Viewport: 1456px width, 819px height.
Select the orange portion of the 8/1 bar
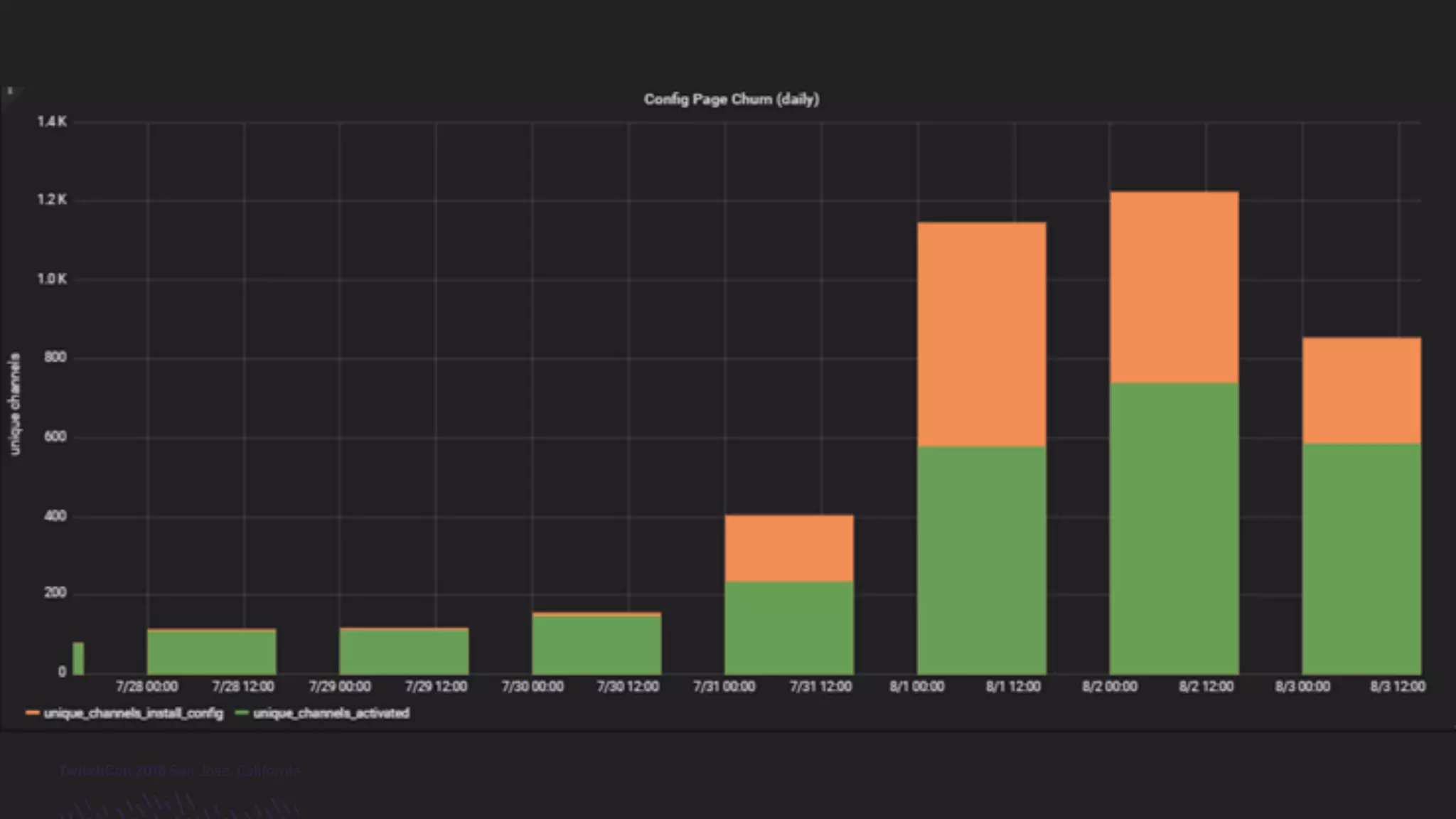[x=981, y=334]
